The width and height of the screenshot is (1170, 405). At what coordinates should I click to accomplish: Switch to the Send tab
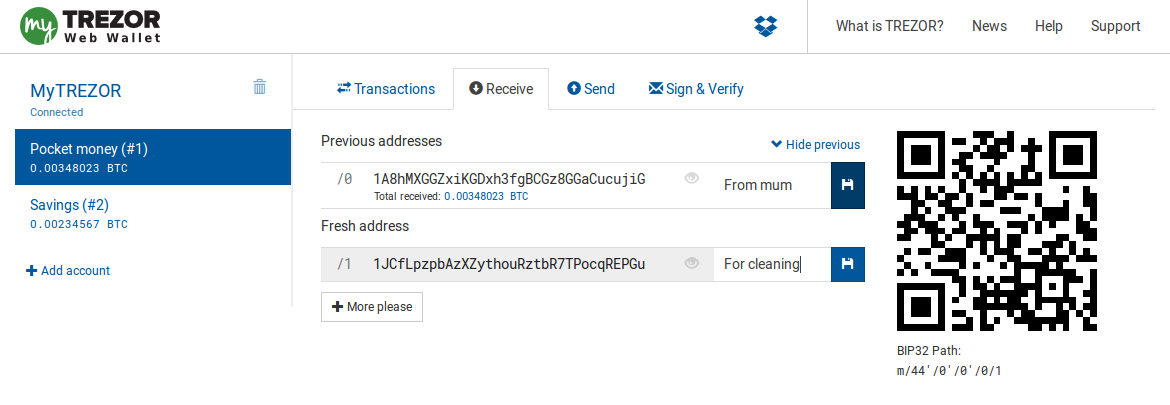pos(591,89)
